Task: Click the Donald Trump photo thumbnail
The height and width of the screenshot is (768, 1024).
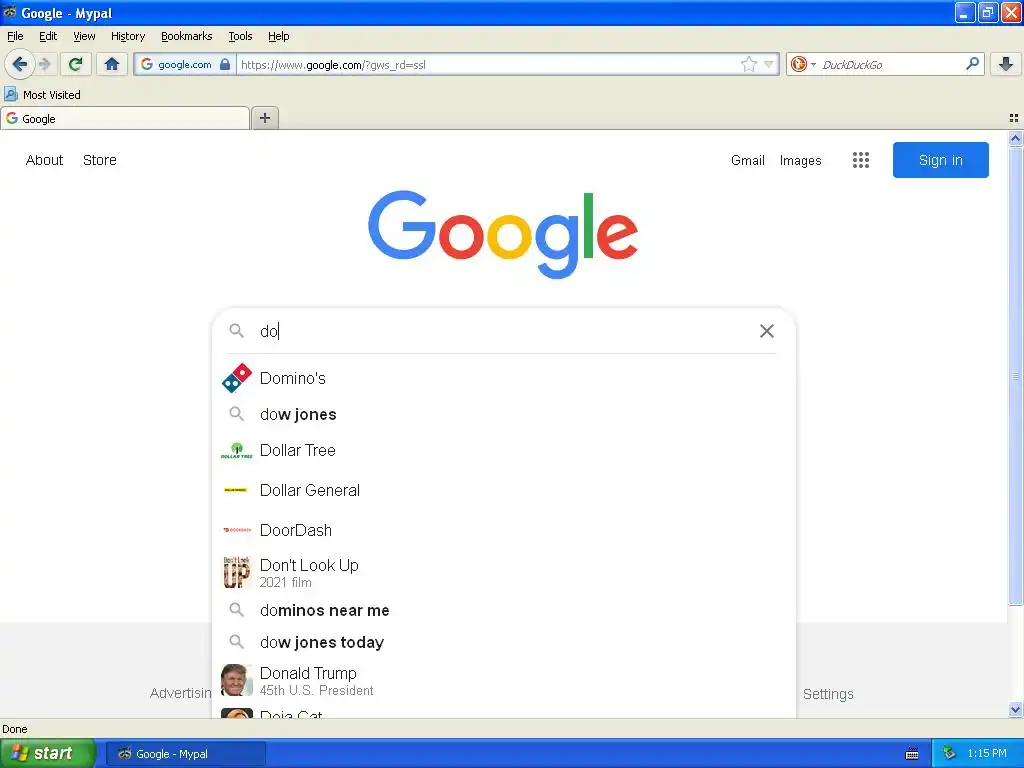Action: [x=236, y=680]
